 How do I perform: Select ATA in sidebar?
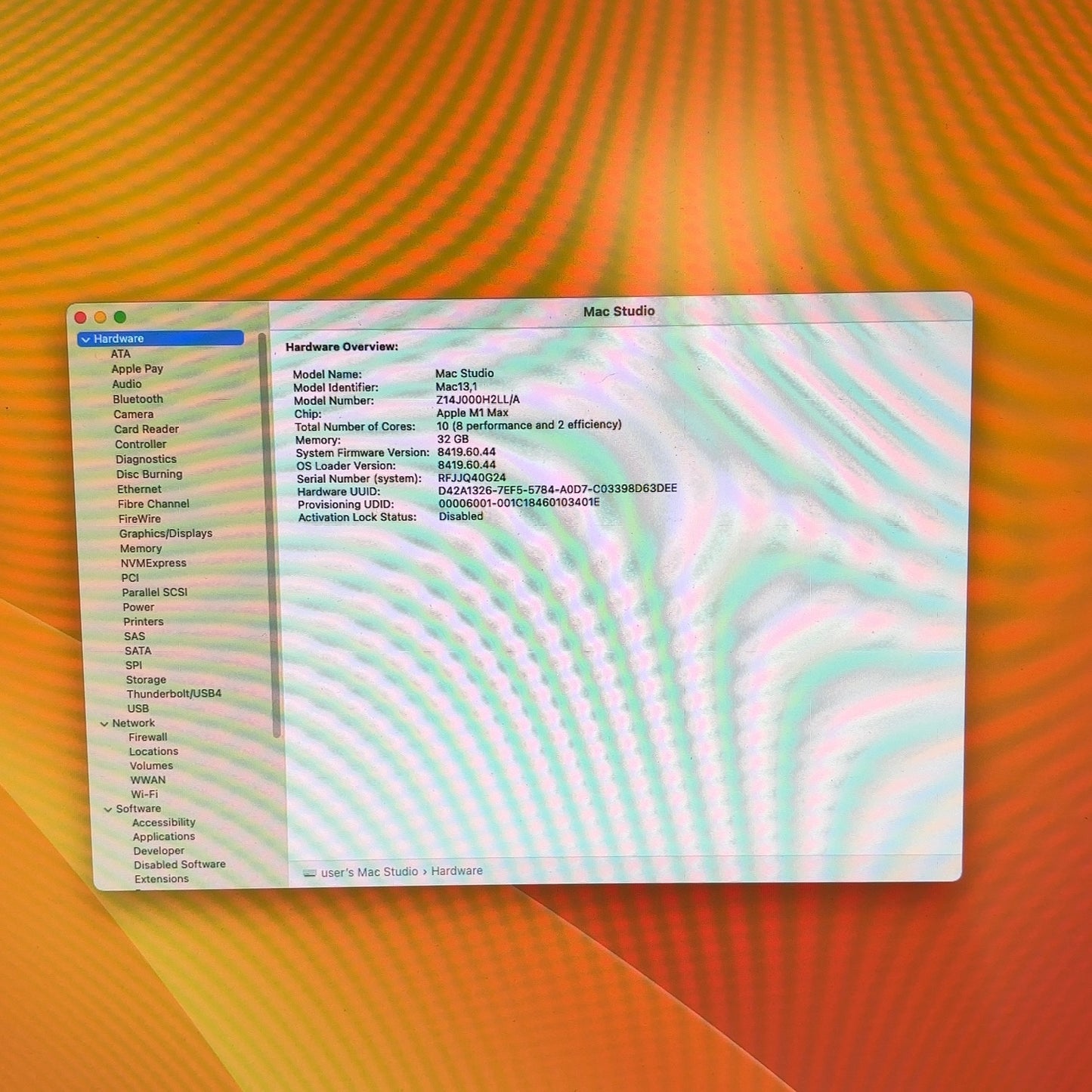[x=121, y=354]
